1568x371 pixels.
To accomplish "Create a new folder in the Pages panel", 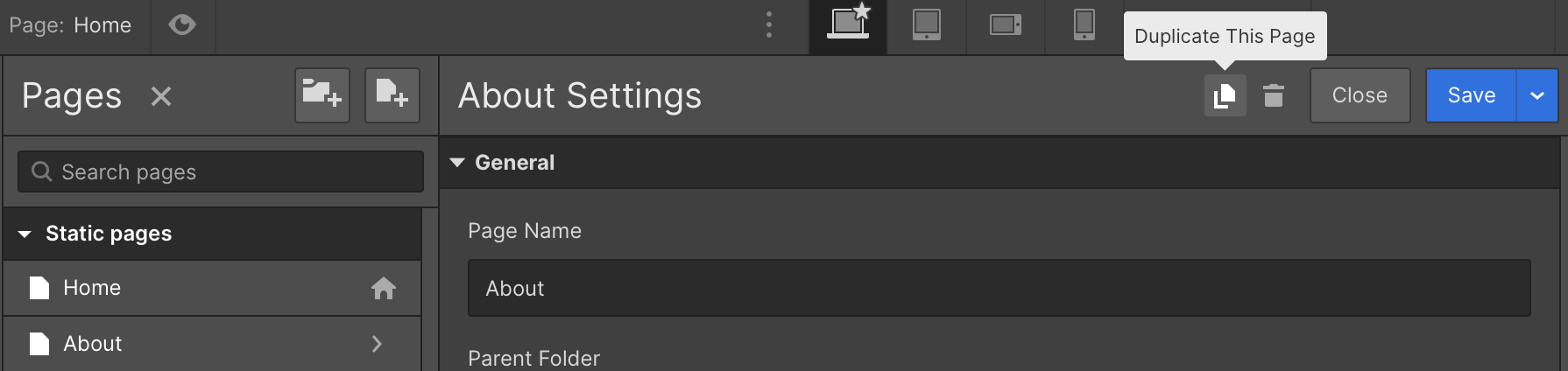I will pyautogui.click(x=322, y=94).
